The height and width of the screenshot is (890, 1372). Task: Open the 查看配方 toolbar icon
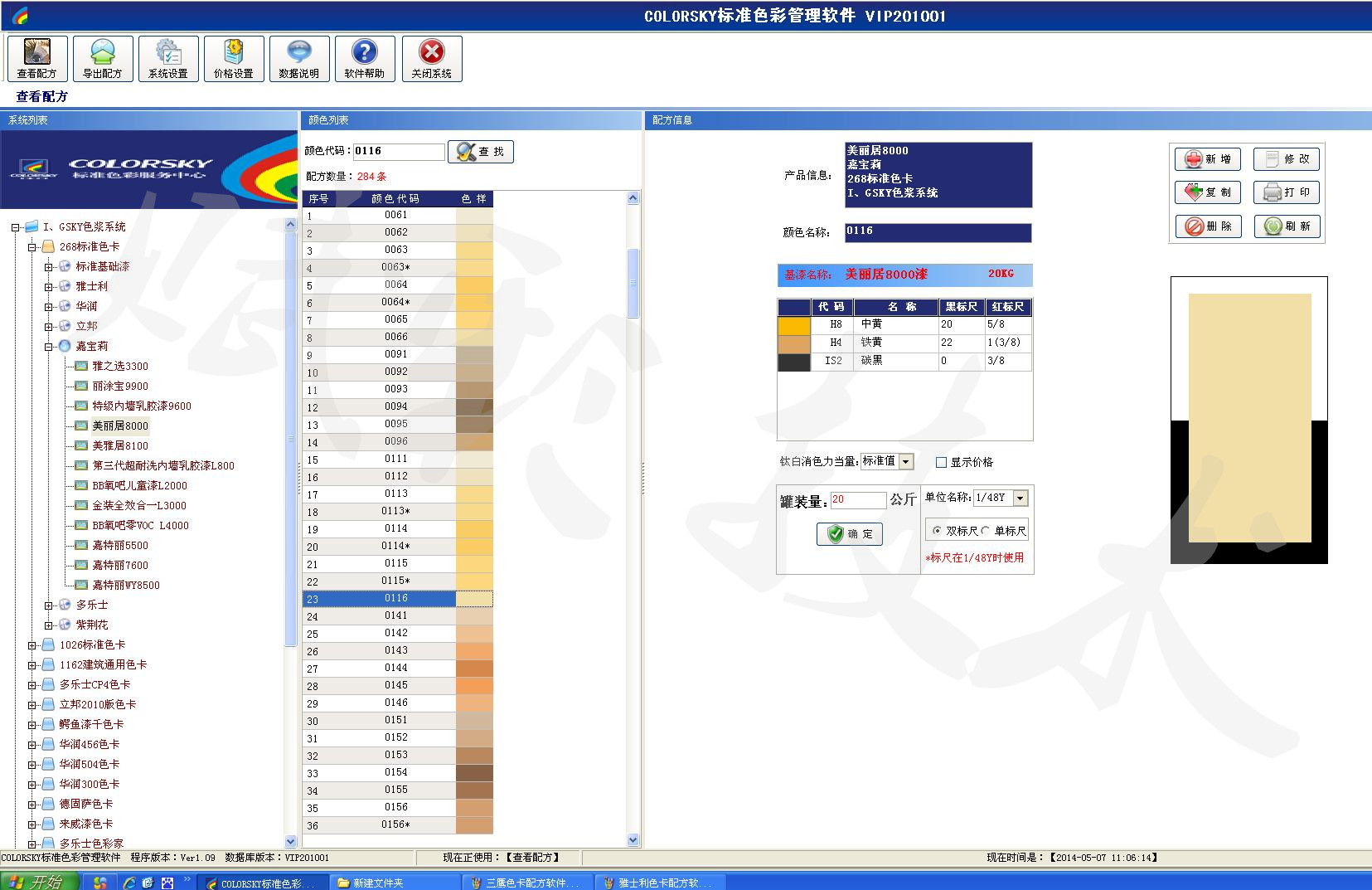point(36,58)
